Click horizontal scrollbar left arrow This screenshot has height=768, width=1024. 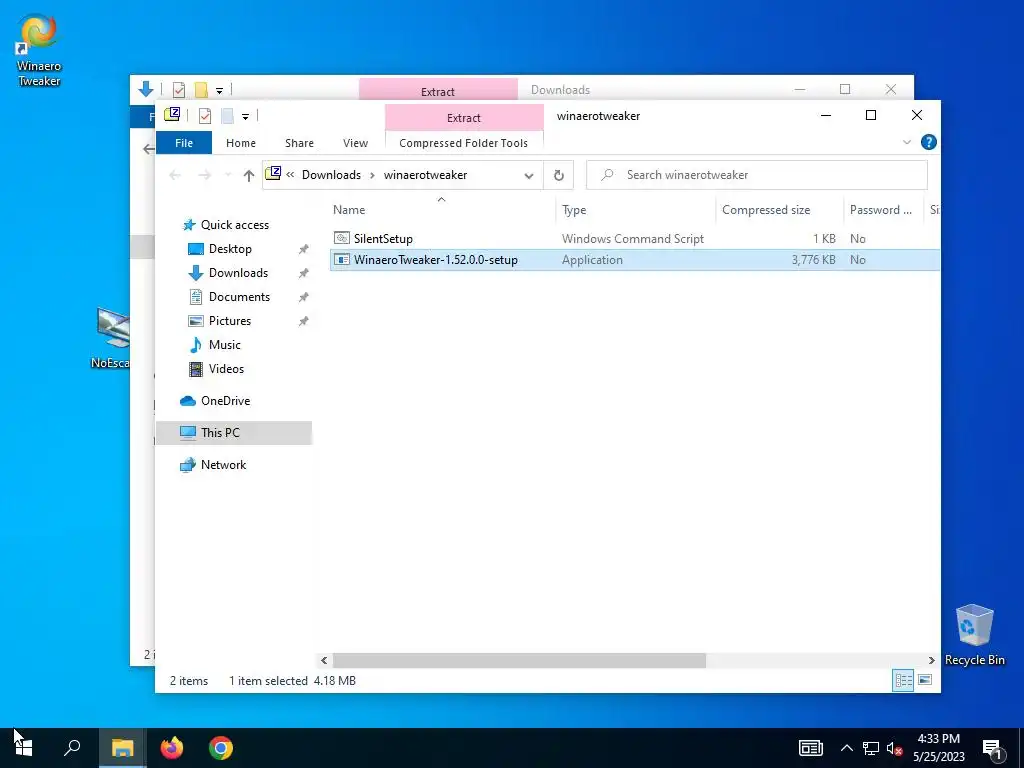pyautogui.click(x=324, y=660)
